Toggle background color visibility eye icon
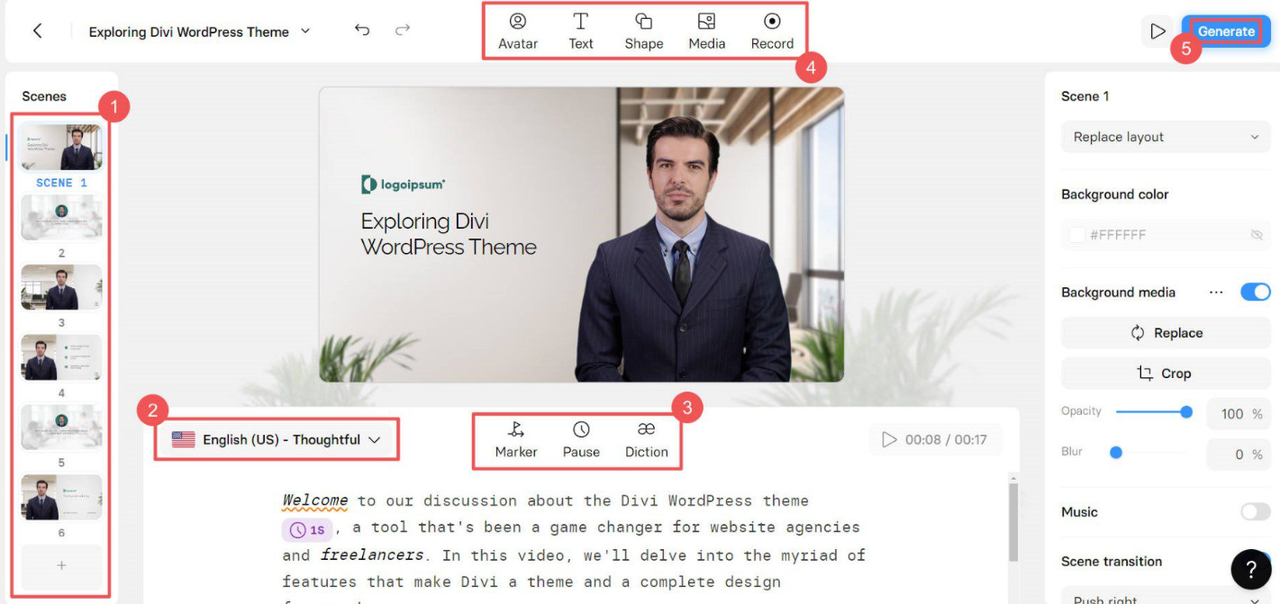The height and width of the screenshot is (604, 1280). pos(1257,235)
